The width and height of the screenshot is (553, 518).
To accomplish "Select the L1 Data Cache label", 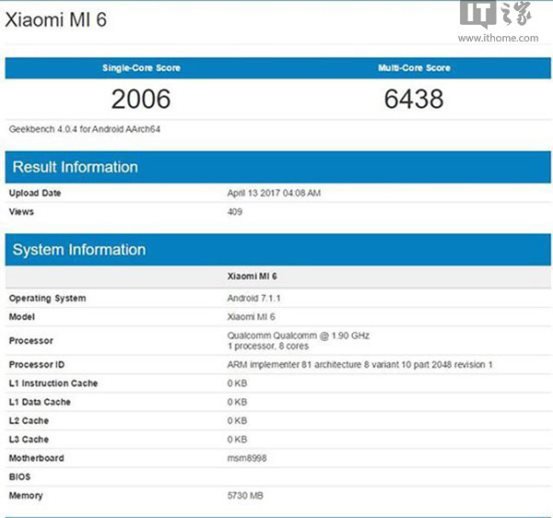I will click(x=40, y=402).
